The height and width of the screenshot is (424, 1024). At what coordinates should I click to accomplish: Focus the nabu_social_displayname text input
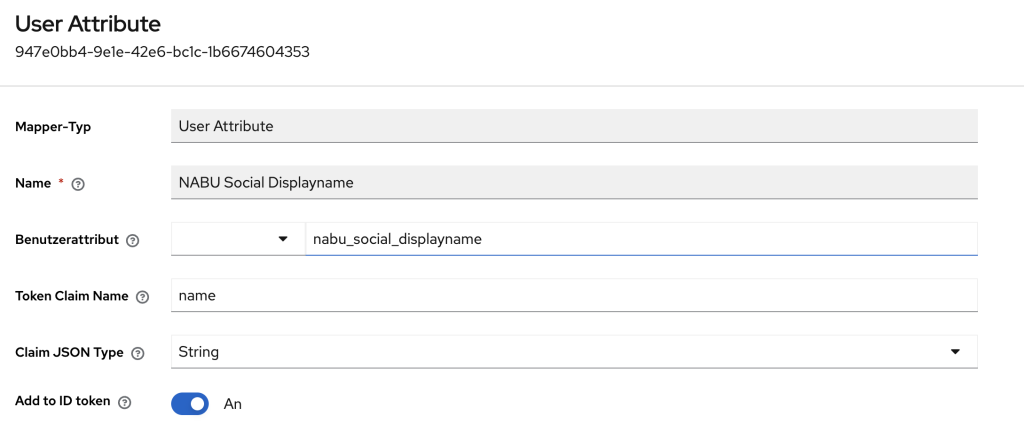point(640,239)
